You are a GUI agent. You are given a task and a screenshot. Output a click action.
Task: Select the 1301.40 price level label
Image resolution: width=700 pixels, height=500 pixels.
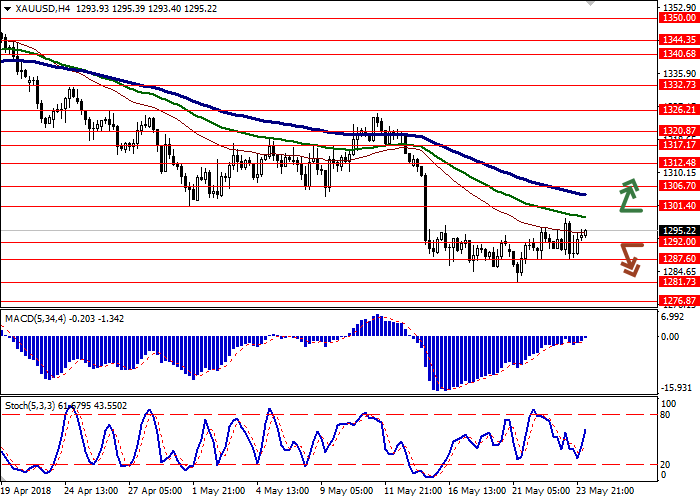(676, 206)
